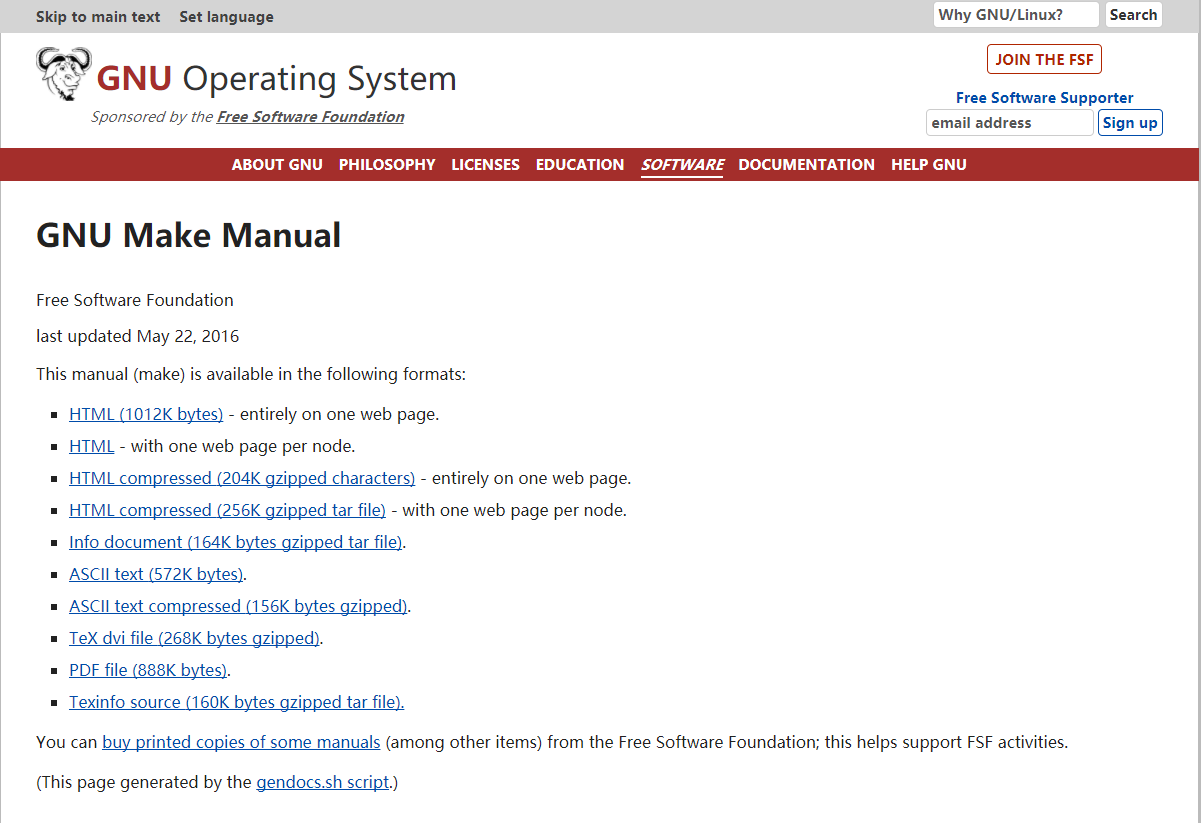Viewport: 1201px width, 823px height.
Task: Click the JOIN THE FSF button
Action: pyautogui.click(x=1044, y=59)
